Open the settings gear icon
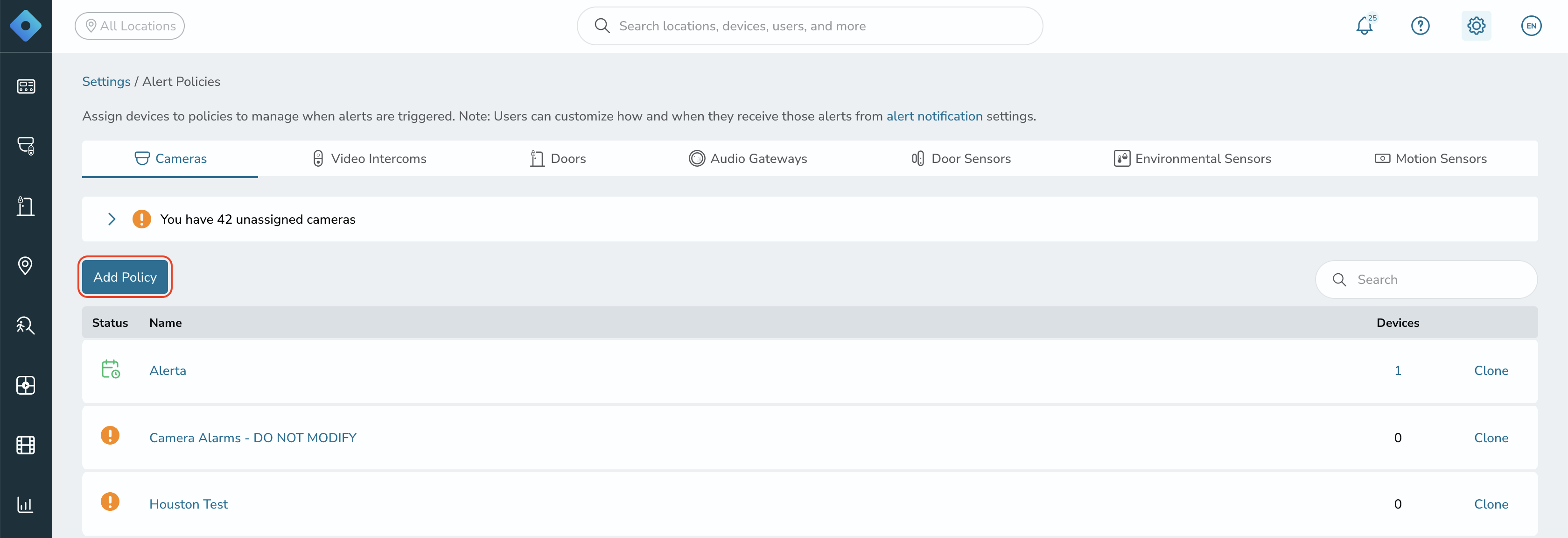Image resolution: width=1568 pixels, height=538 pixels. click(x=1476, y=26)
